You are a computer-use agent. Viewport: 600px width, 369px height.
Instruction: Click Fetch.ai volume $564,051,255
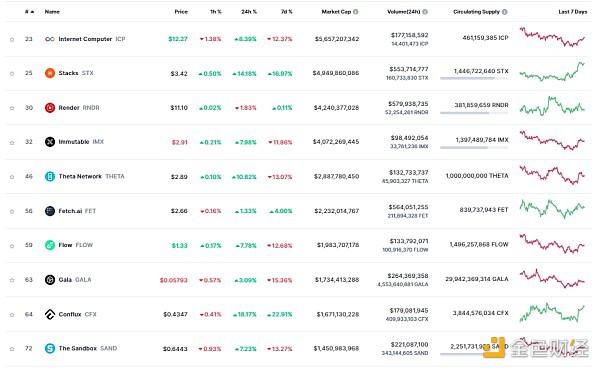click(408, 207)
